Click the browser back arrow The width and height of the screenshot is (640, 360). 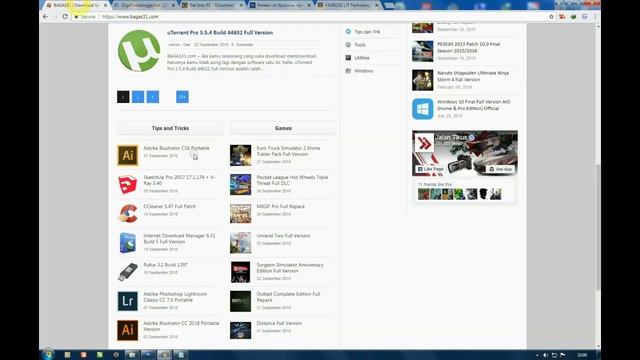pyautogui.click(x=45, y=17)
